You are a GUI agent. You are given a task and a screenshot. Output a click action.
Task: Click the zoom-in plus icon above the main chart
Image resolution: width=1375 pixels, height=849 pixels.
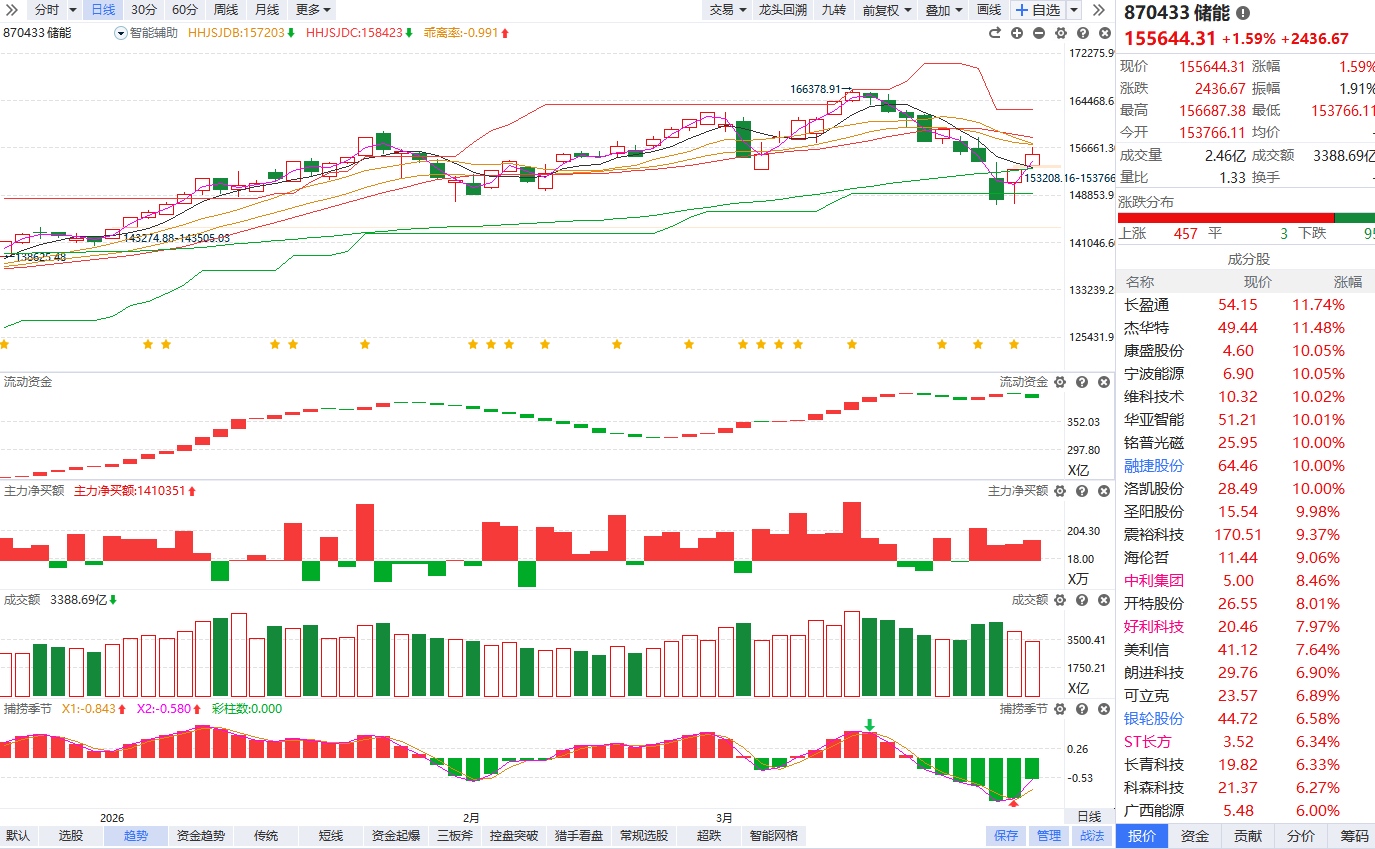(x=1017, y=33)
